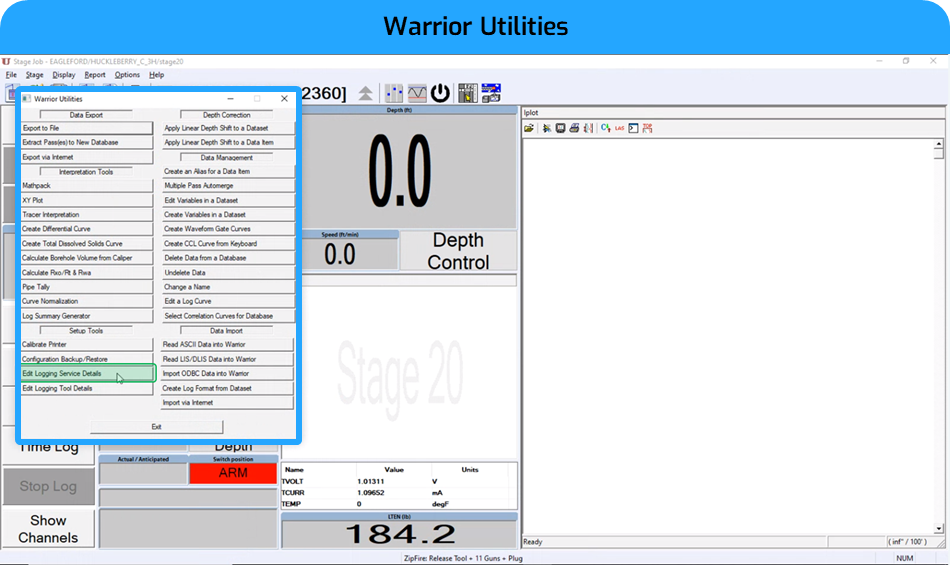
Task: Launch Mathpack from Interpretation Tools
Action: [x=87, y=186]
